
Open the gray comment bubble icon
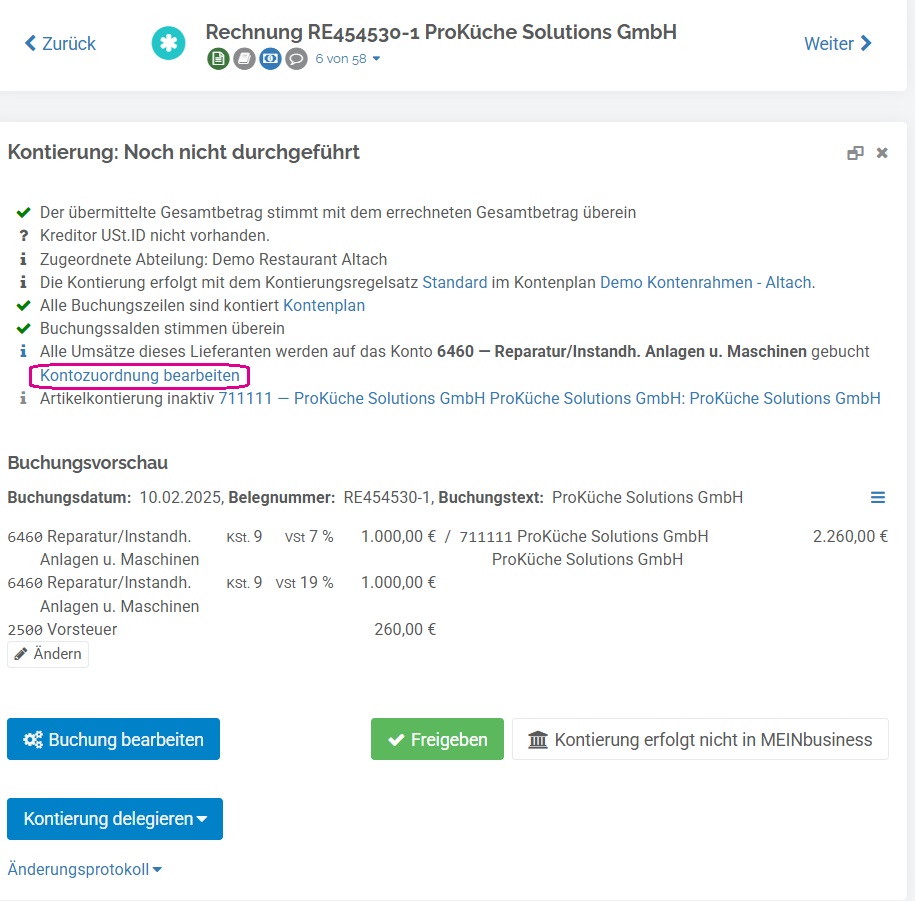tap(296, 59)
